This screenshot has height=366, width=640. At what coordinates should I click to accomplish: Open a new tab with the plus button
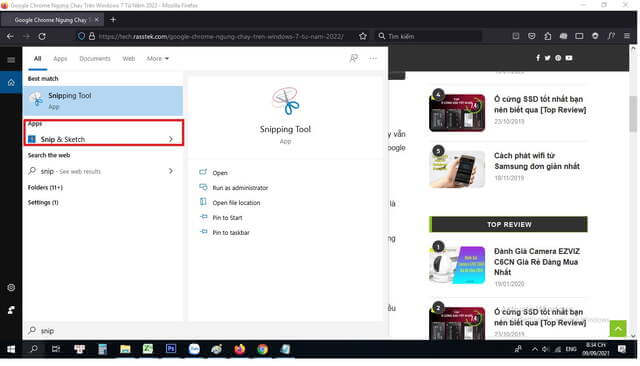(x=113, y=20)
